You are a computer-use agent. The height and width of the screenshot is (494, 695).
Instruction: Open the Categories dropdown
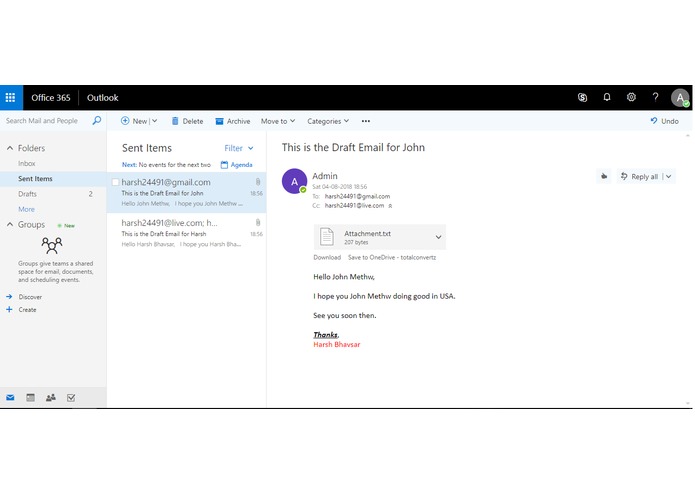coord(328,121)
